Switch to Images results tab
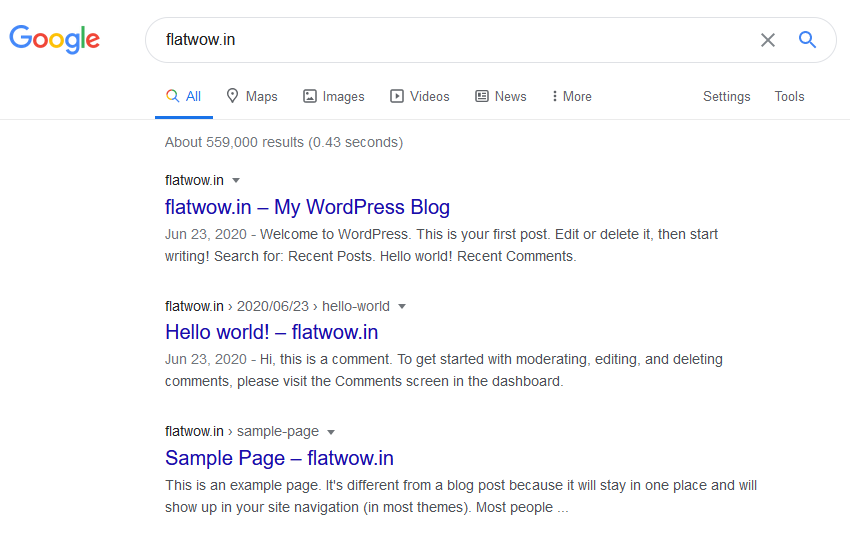The width and height of the screenshot is (850, 541). click(x=333, y=97)
